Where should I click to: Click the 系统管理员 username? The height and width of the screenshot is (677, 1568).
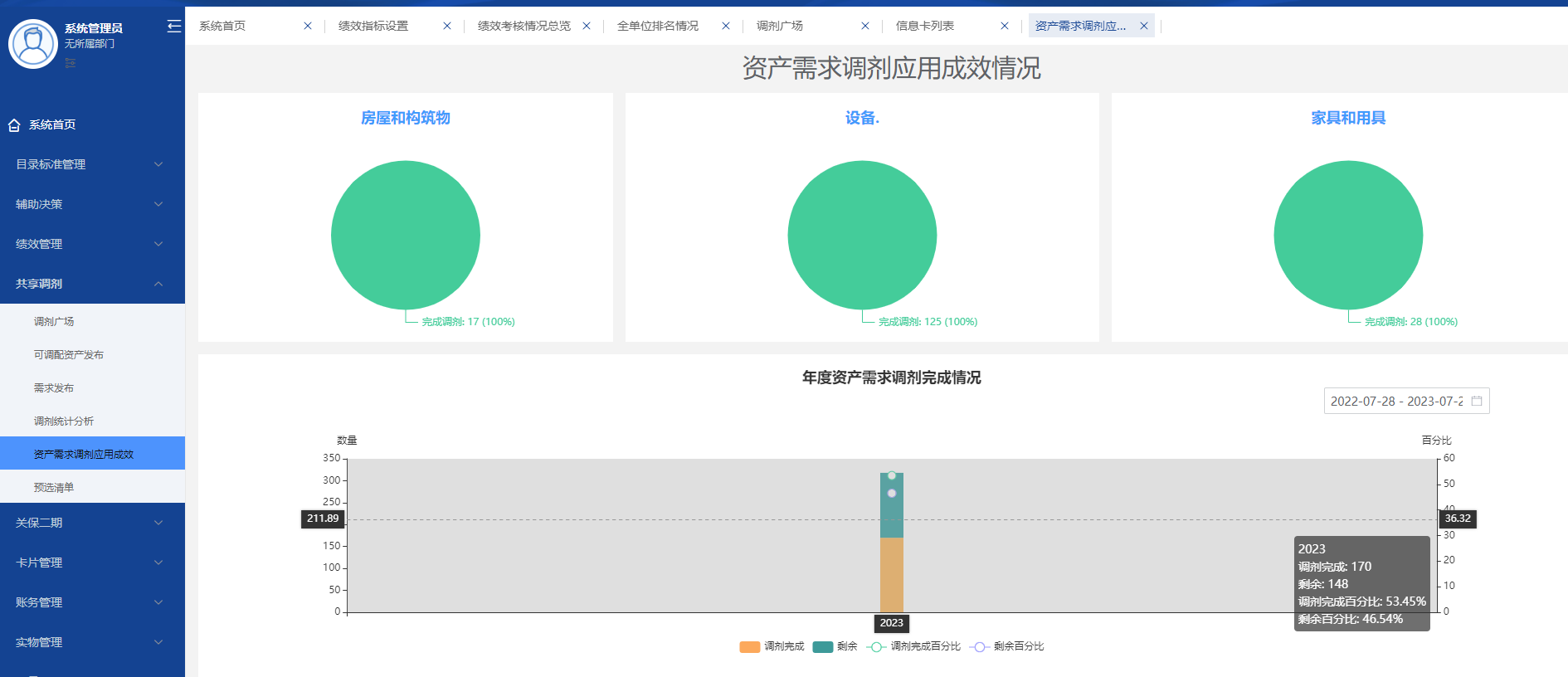[94, 28]
